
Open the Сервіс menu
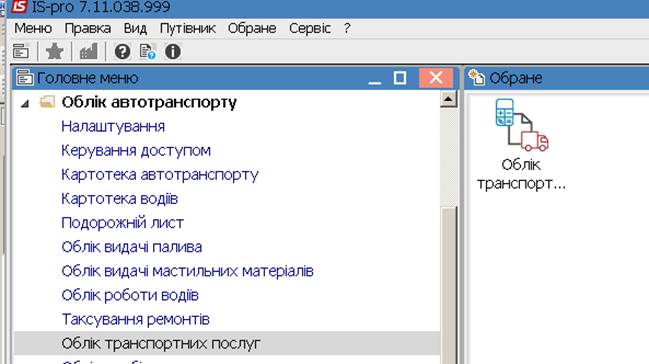click(310, 28)
